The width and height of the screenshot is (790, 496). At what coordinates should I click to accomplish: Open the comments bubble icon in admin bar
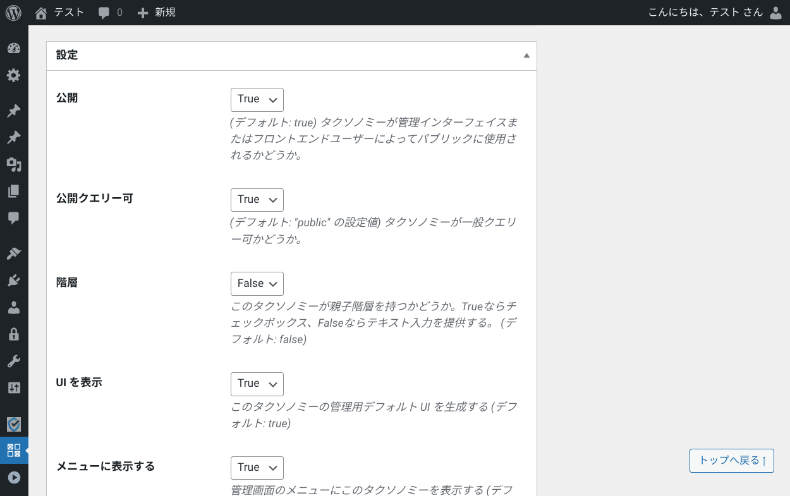[x=104, y=13]
